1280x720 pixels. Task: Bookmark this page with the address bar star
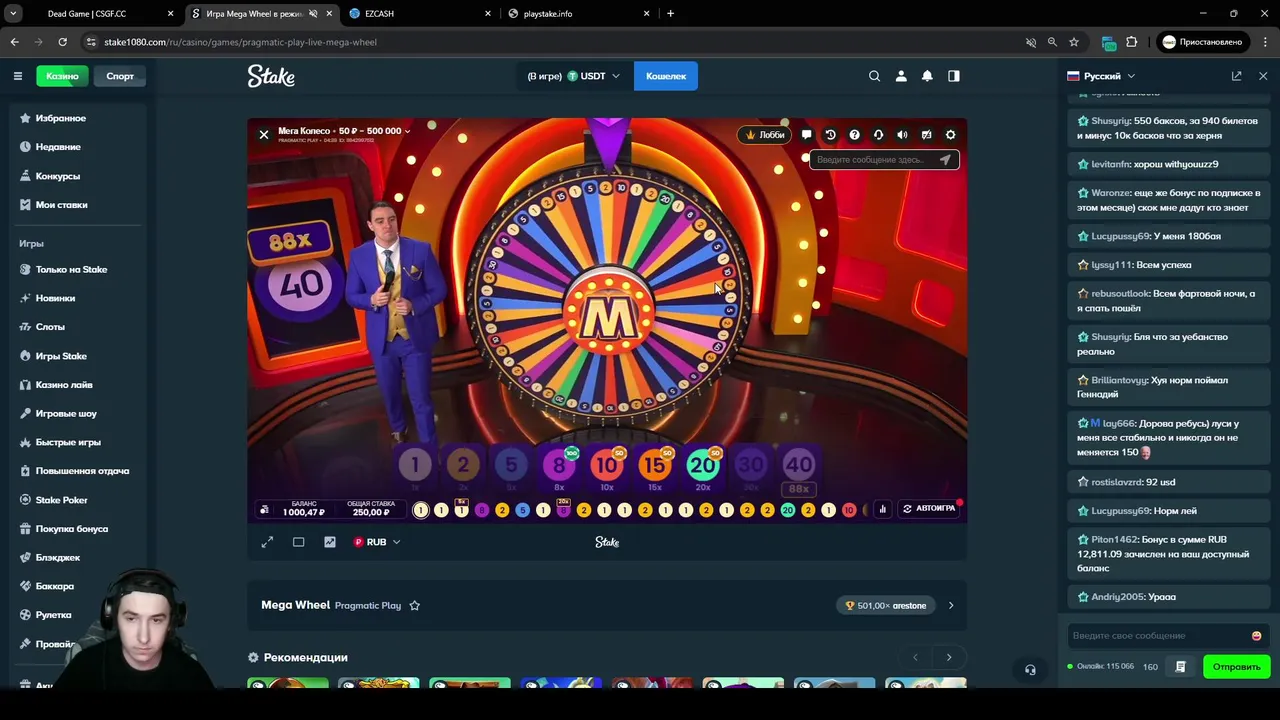tap(1074, 42)
